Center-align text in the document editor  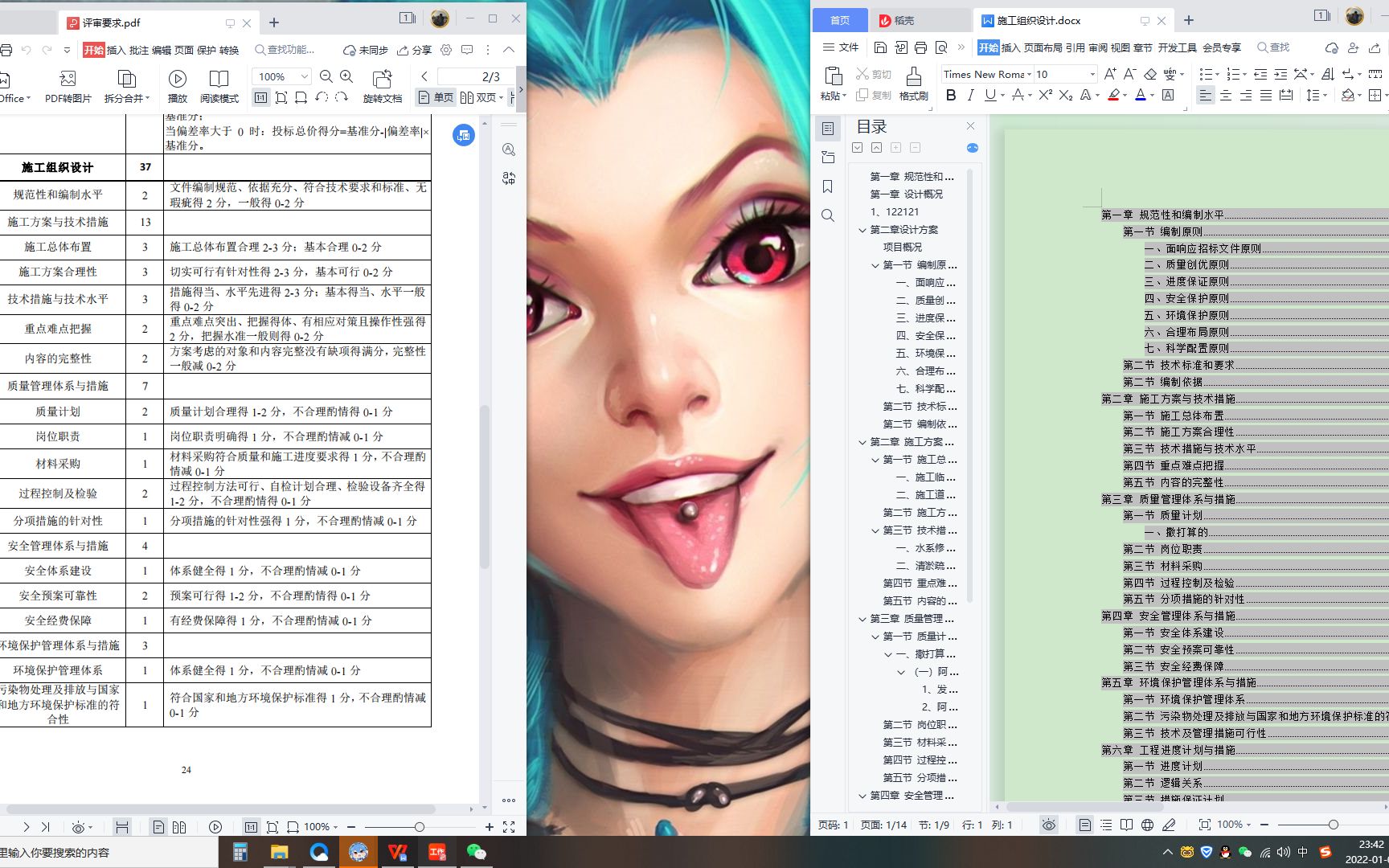pyautogui.click(x=1225, y=95)
